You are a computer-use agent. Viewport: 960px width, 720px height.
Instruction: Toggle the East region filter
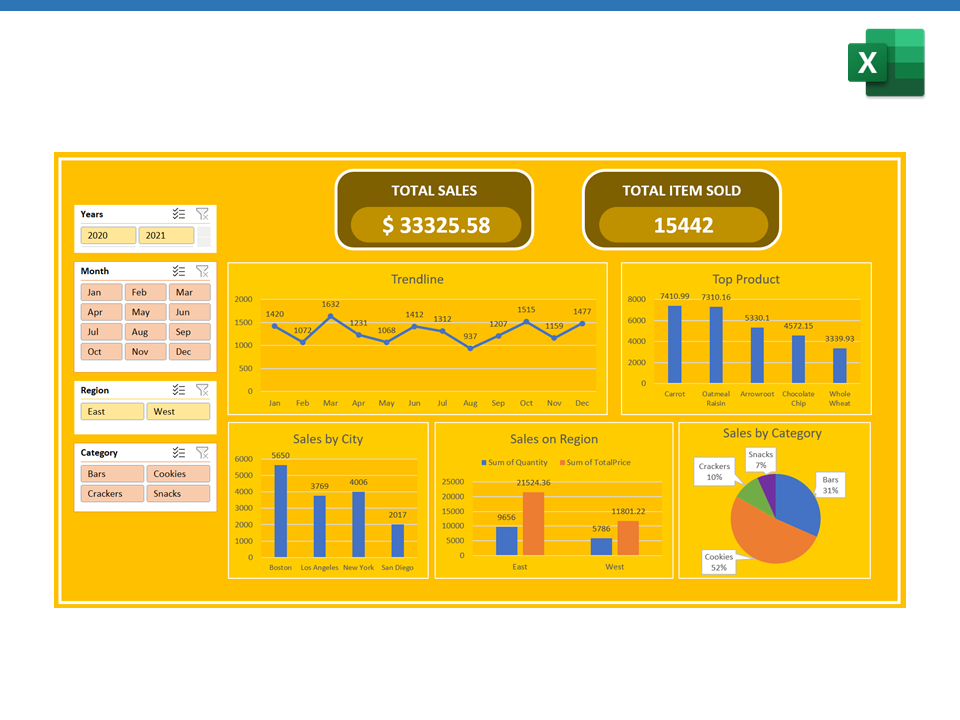point(112,411)
